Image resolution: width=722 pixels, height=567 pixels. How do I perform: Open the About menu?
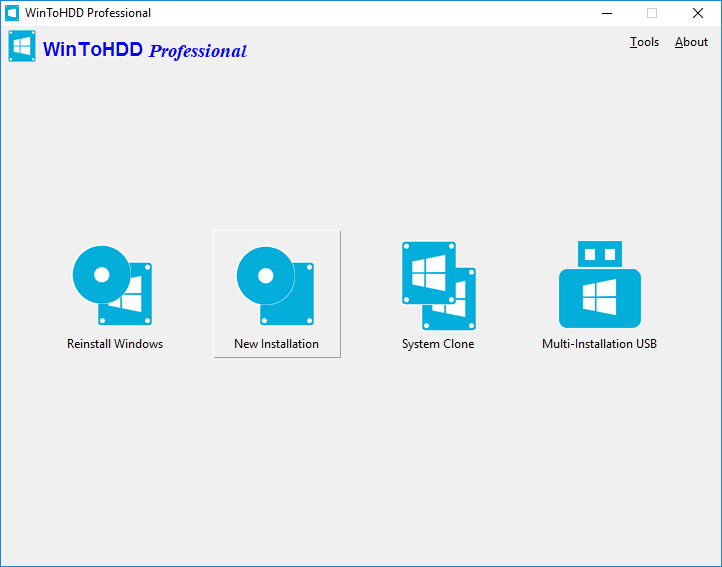(x=691, y=42)
